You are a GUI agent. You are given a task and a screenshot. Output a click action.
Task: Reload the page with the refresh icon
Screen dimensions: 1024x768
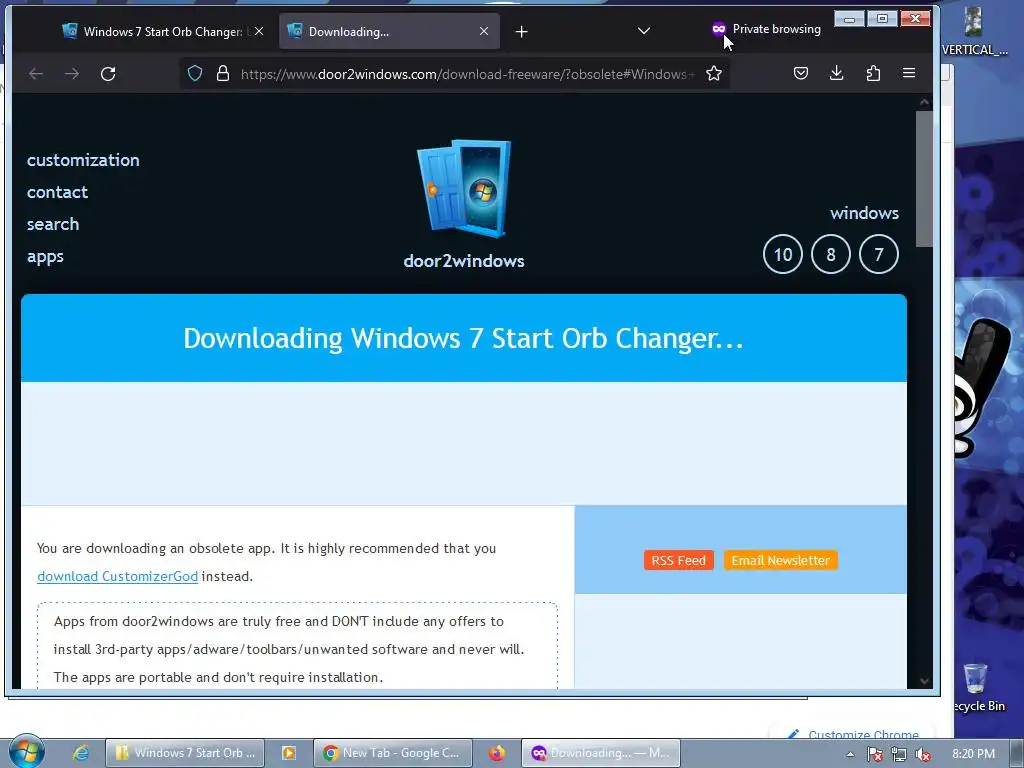point(108,74)
